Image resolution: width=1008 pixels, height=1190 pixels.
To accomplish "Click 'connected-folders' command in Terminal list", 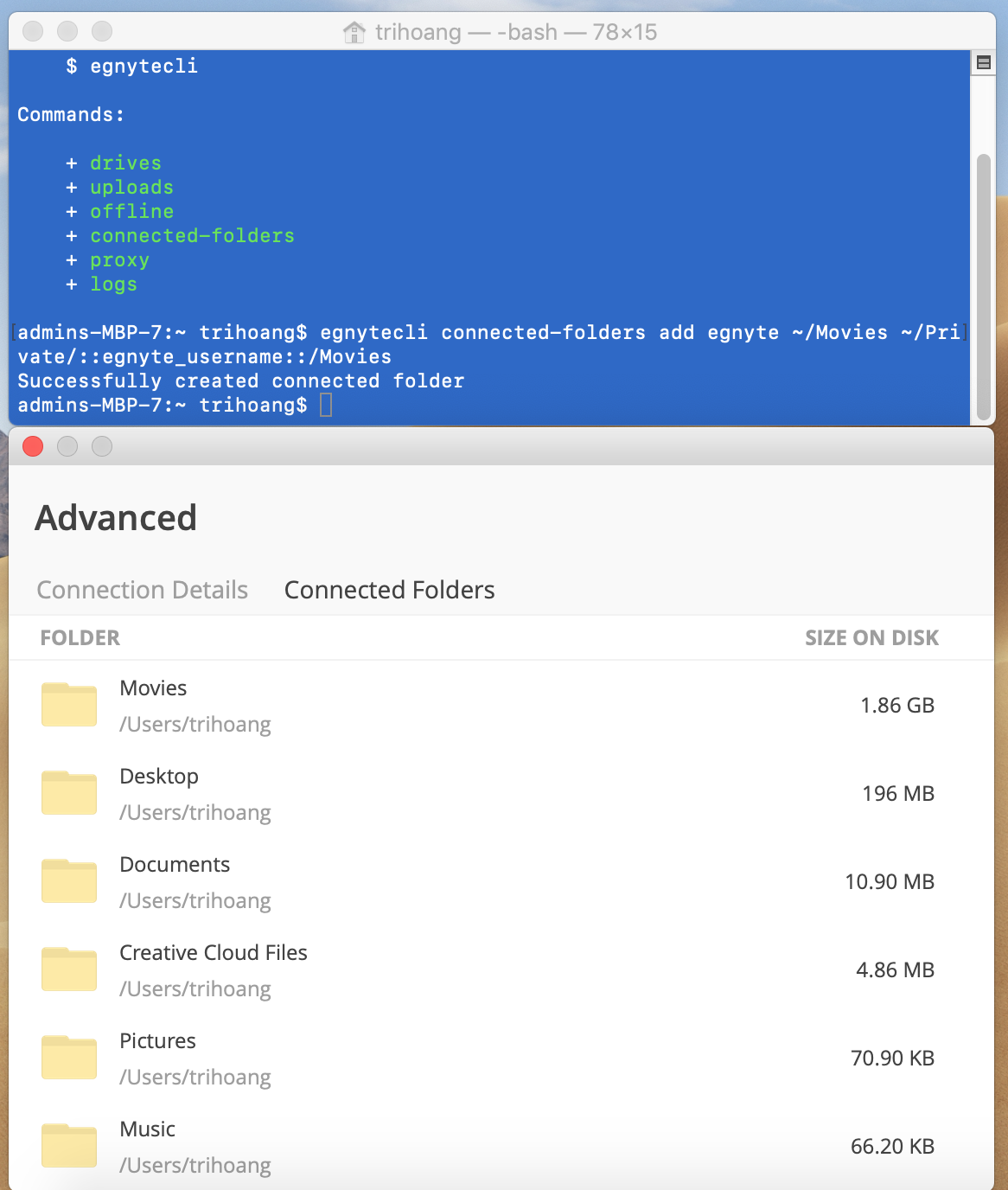I will pos(192,235).
